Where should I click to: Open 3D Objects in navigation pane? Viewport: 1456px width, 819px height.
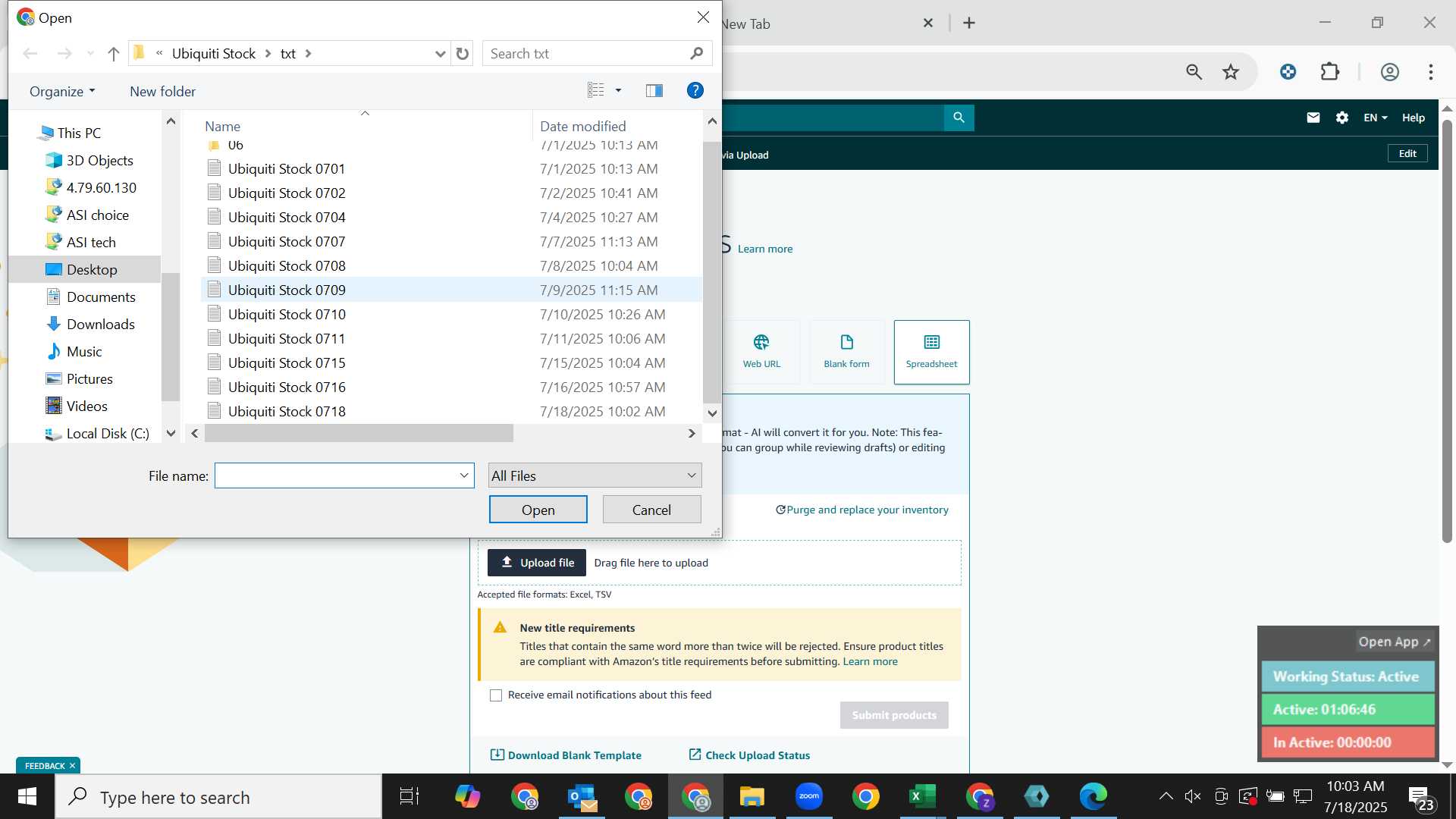99,160
